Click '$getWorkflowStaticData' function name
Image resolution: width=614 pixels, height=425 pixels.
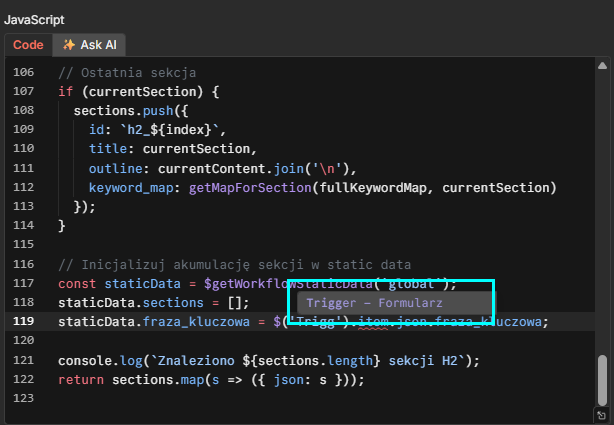pyautogui.click(x=288, y=284)
